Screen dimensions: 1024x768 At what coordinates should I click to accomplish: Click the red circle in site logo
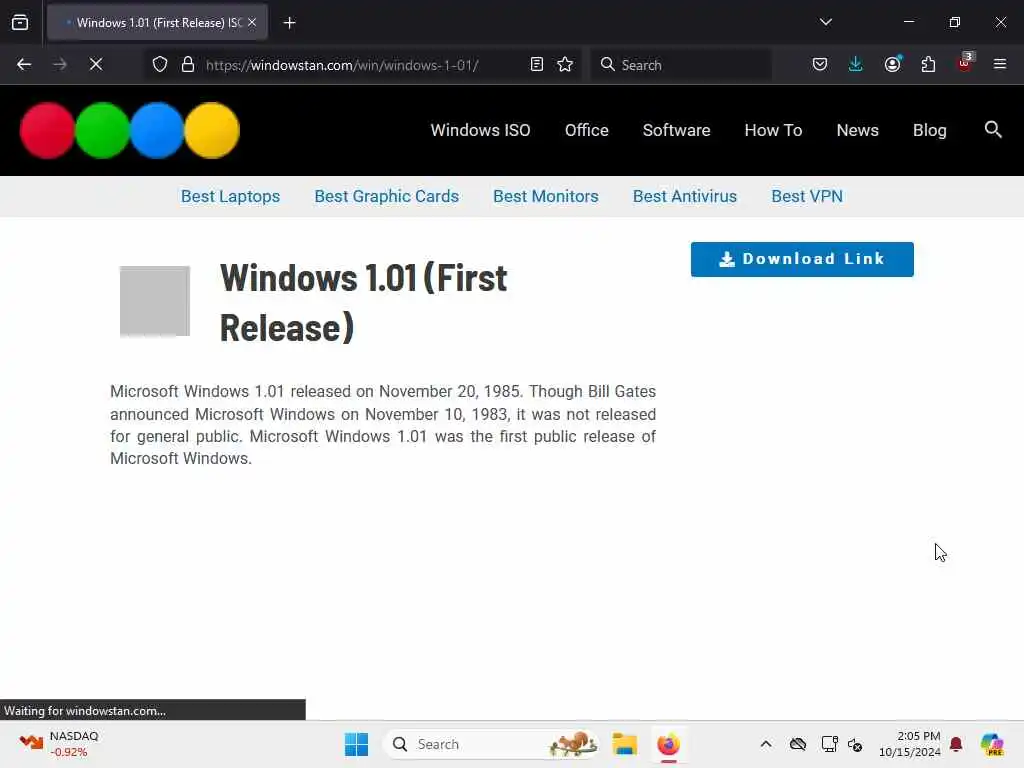click(47, 131)
